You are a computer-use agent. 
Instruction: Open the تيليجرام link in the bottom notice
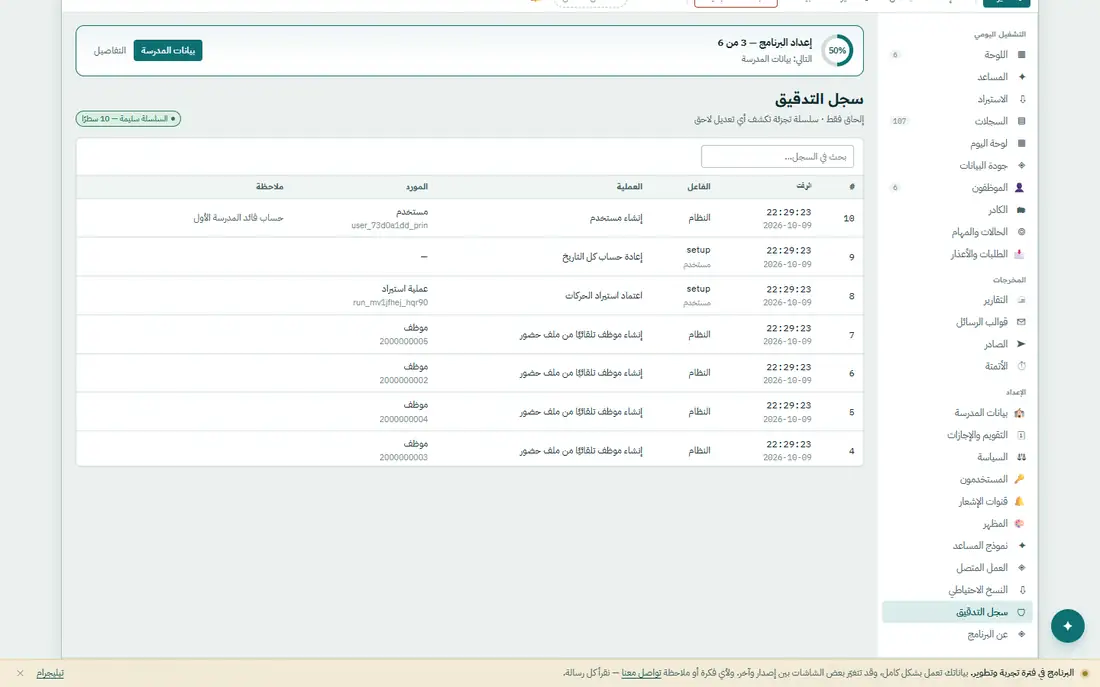tap(50, 673)
